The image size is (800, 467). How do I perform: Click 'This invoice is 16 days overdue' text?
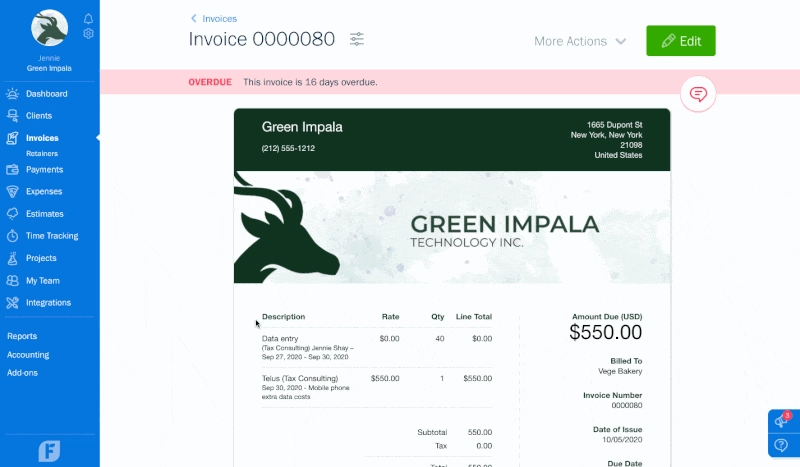point(310,82)
